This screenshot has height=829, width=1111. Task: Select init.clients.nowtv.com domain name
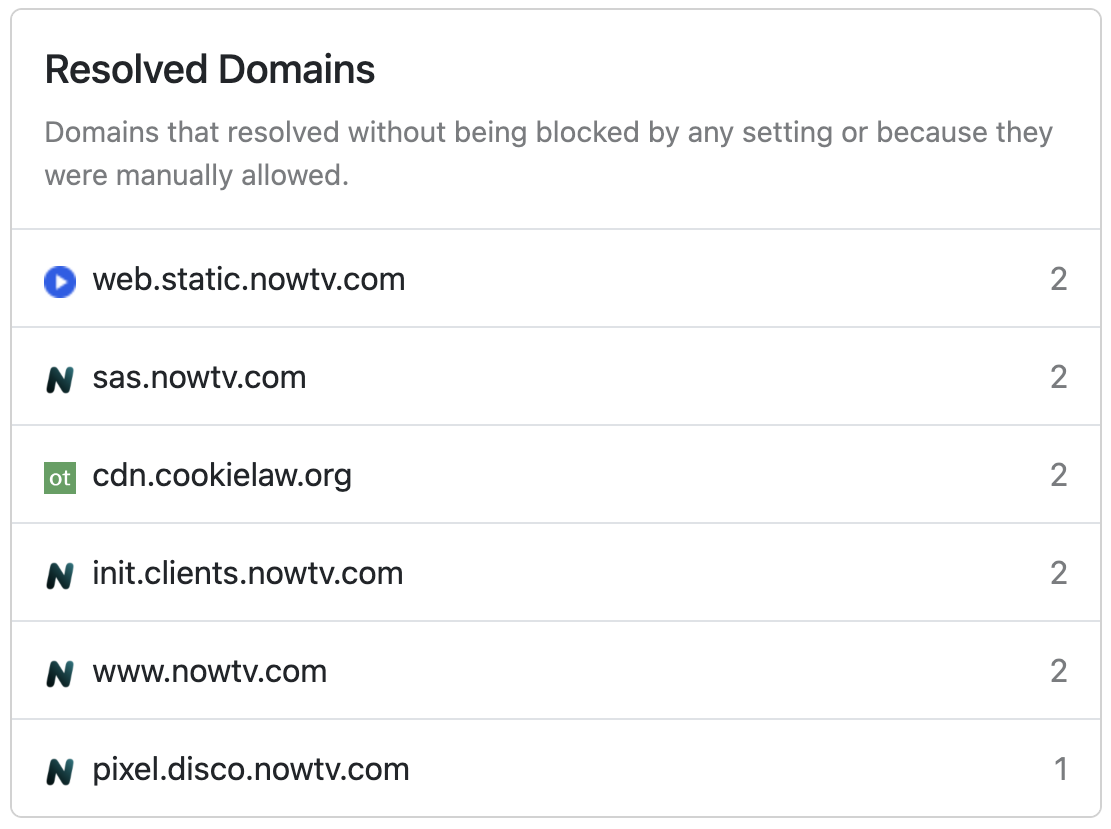[248, 573]
